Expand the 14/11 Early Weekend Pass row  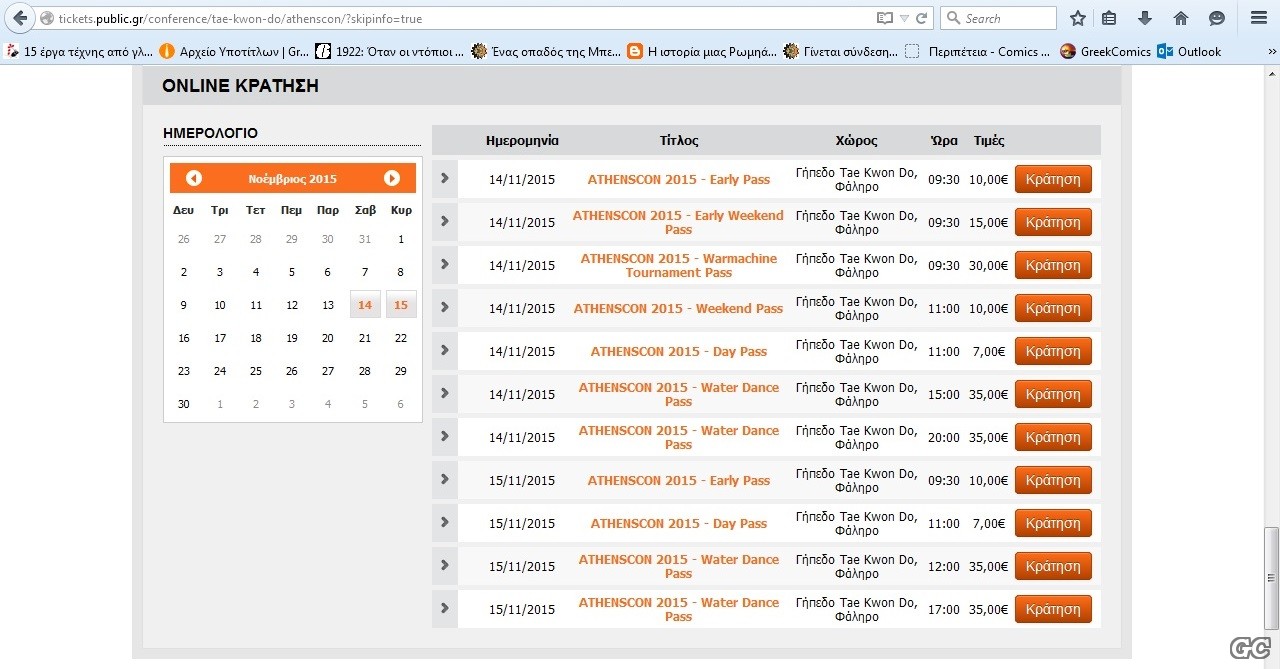(x=445, y=222)
